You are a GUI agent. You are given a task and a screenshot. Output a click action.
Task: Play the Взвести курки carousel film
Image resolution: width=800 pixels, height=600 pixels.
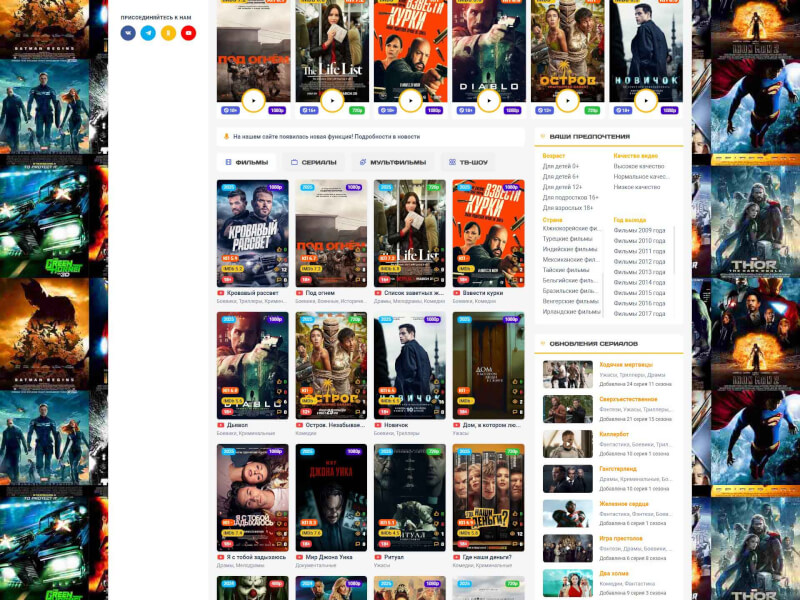coord(410,101)
